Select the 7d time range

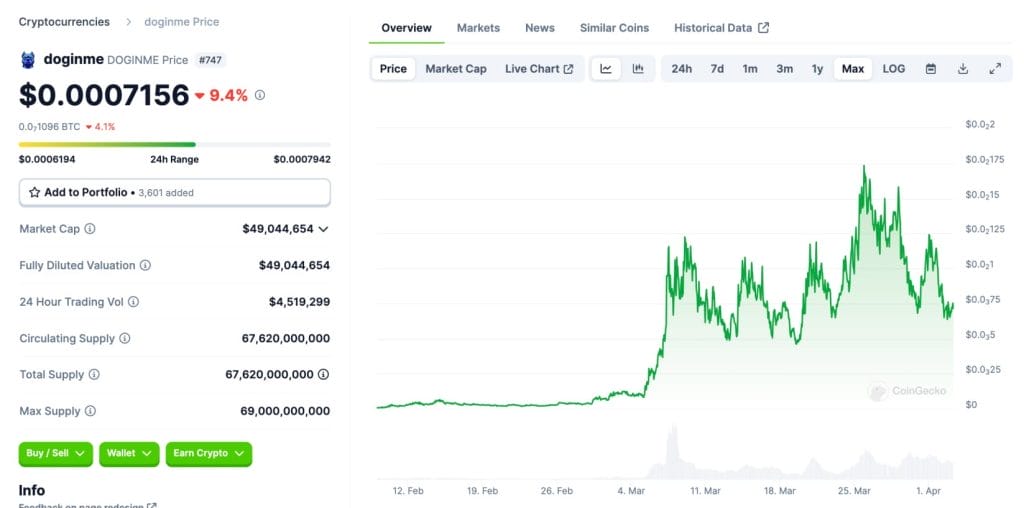click(x=717, y=69)
